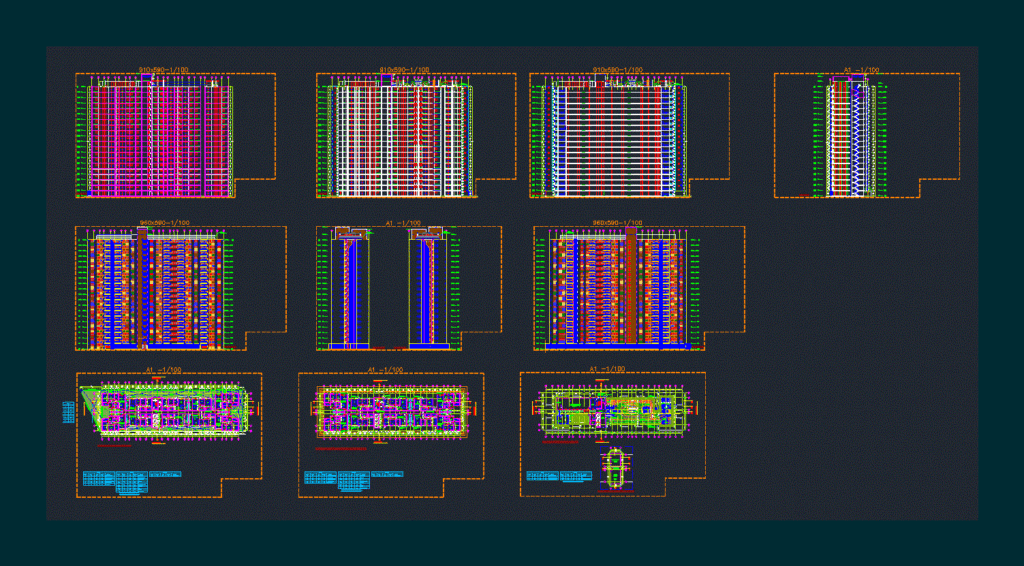Select the left 960x590 orange facade elevation

pyautogui.click(x=155, y=289)
